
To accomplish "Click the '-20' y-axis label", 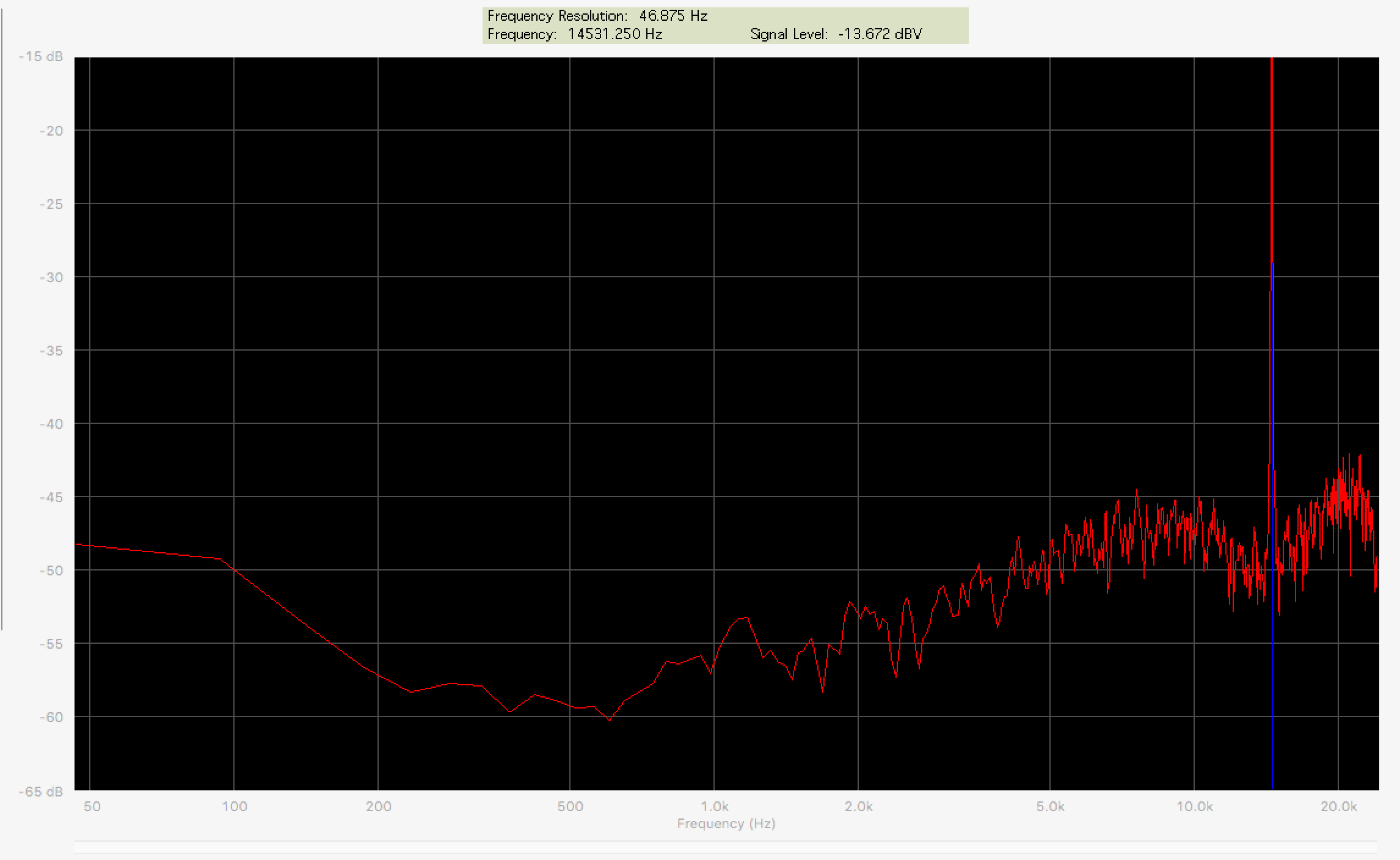I will point(51,131).
